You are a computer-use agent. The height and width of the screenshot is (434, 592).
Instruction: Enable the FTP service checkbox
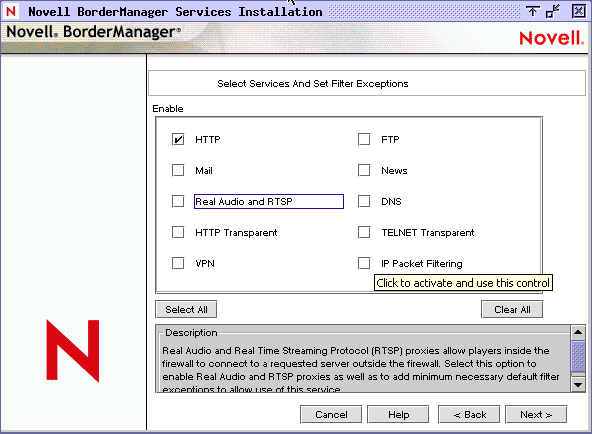click(x=364, y=139)
